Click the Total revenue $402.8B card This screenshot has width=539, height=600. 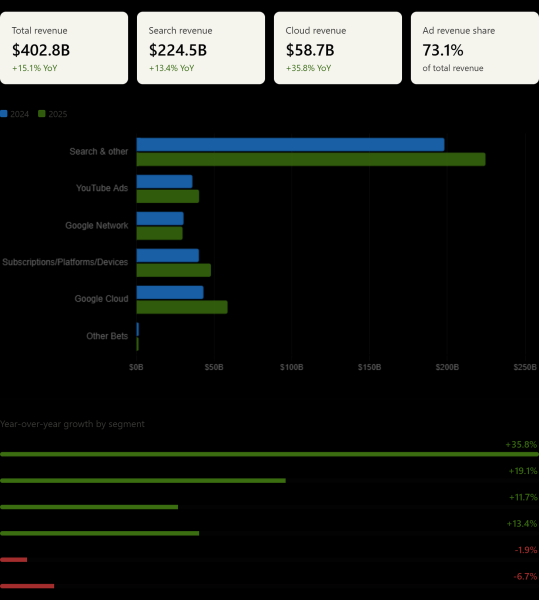(64, 48)
